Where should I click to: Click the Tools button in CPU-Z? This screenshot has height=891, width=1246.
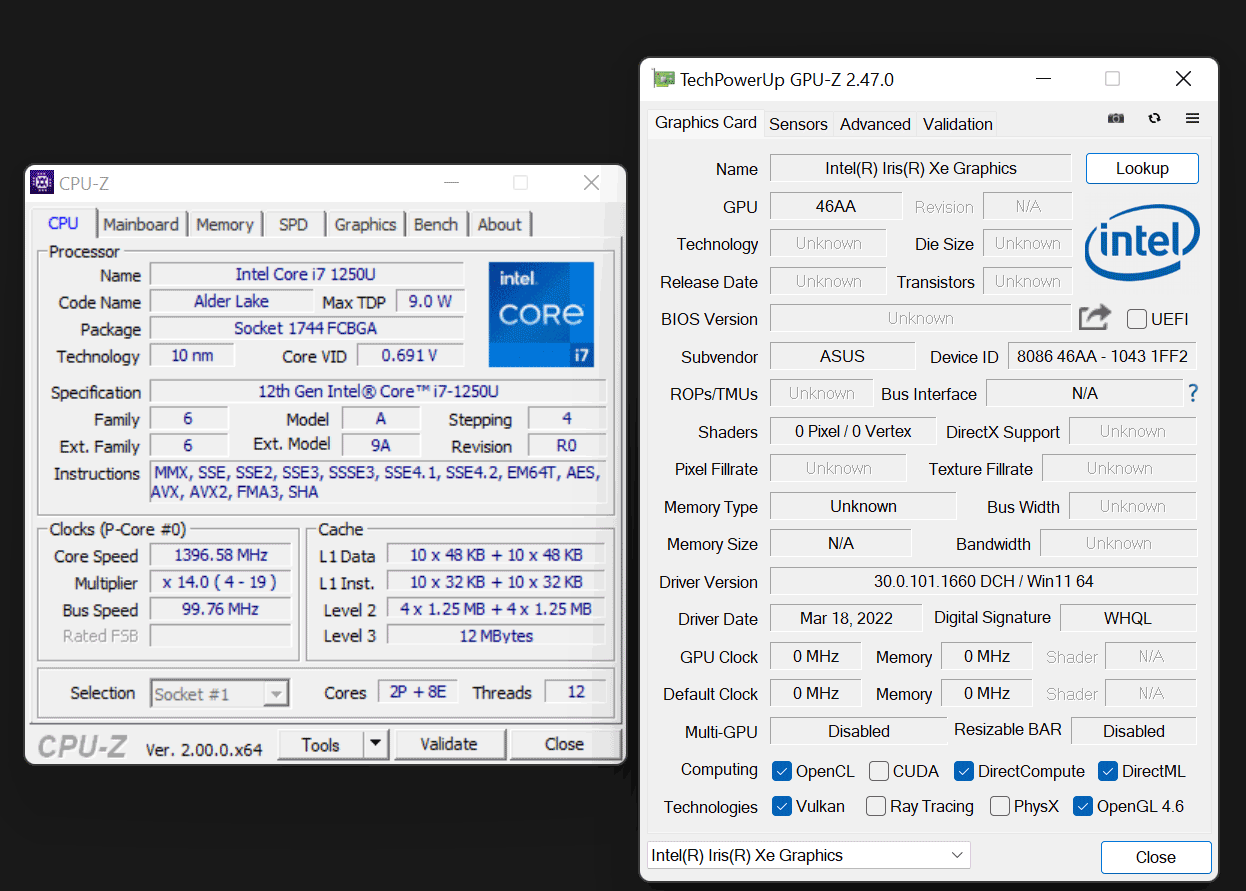[321, 744]
